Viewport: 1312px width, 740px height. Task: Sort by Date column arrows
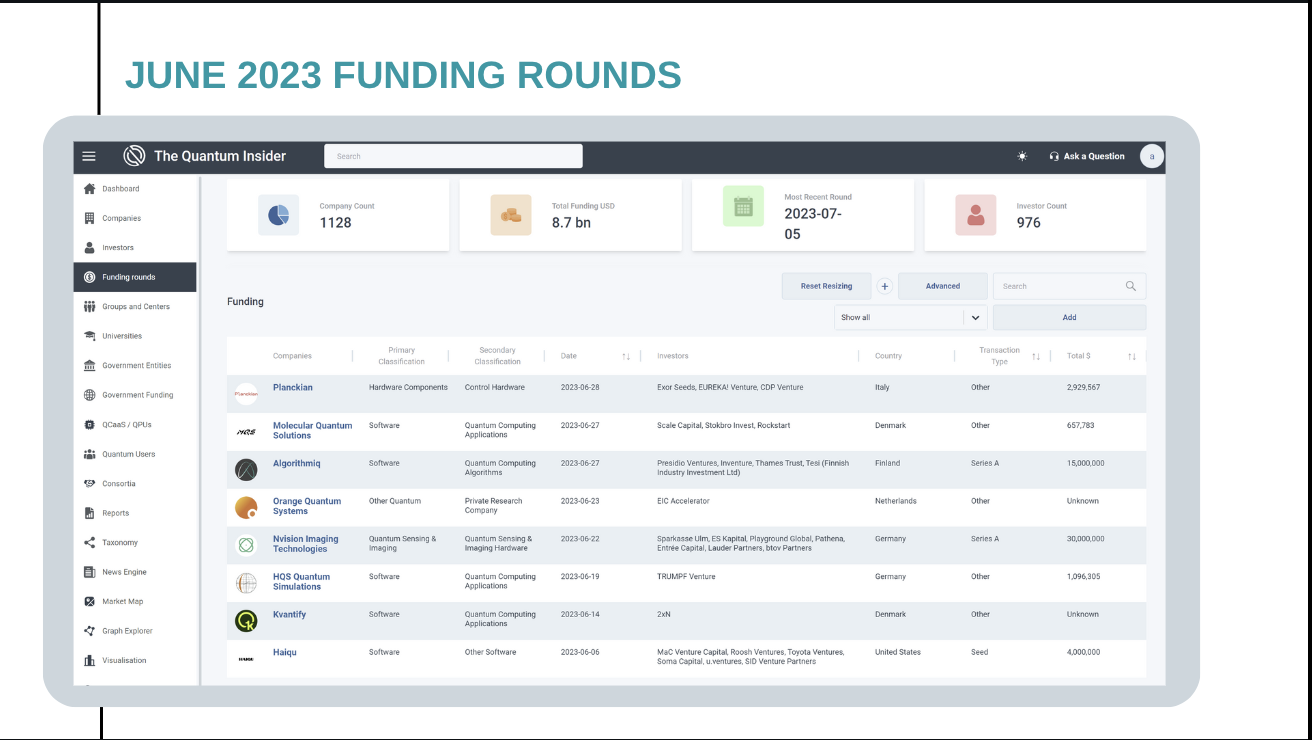pos(626,356)
